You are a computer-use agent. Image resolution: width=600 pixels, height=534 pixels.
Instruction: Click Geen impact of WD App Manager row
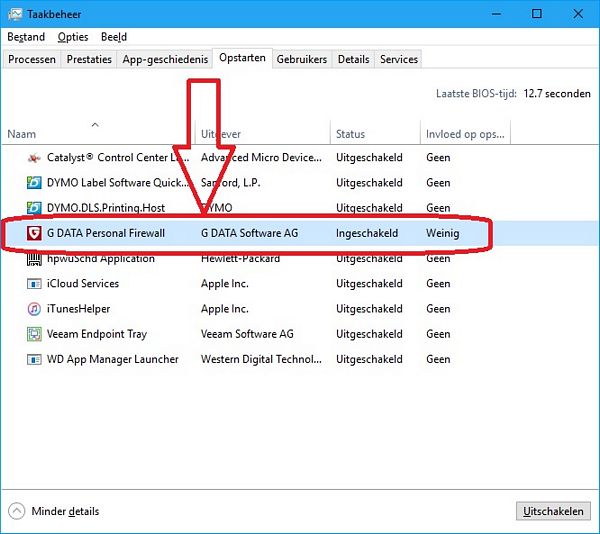tap(438, 359)
